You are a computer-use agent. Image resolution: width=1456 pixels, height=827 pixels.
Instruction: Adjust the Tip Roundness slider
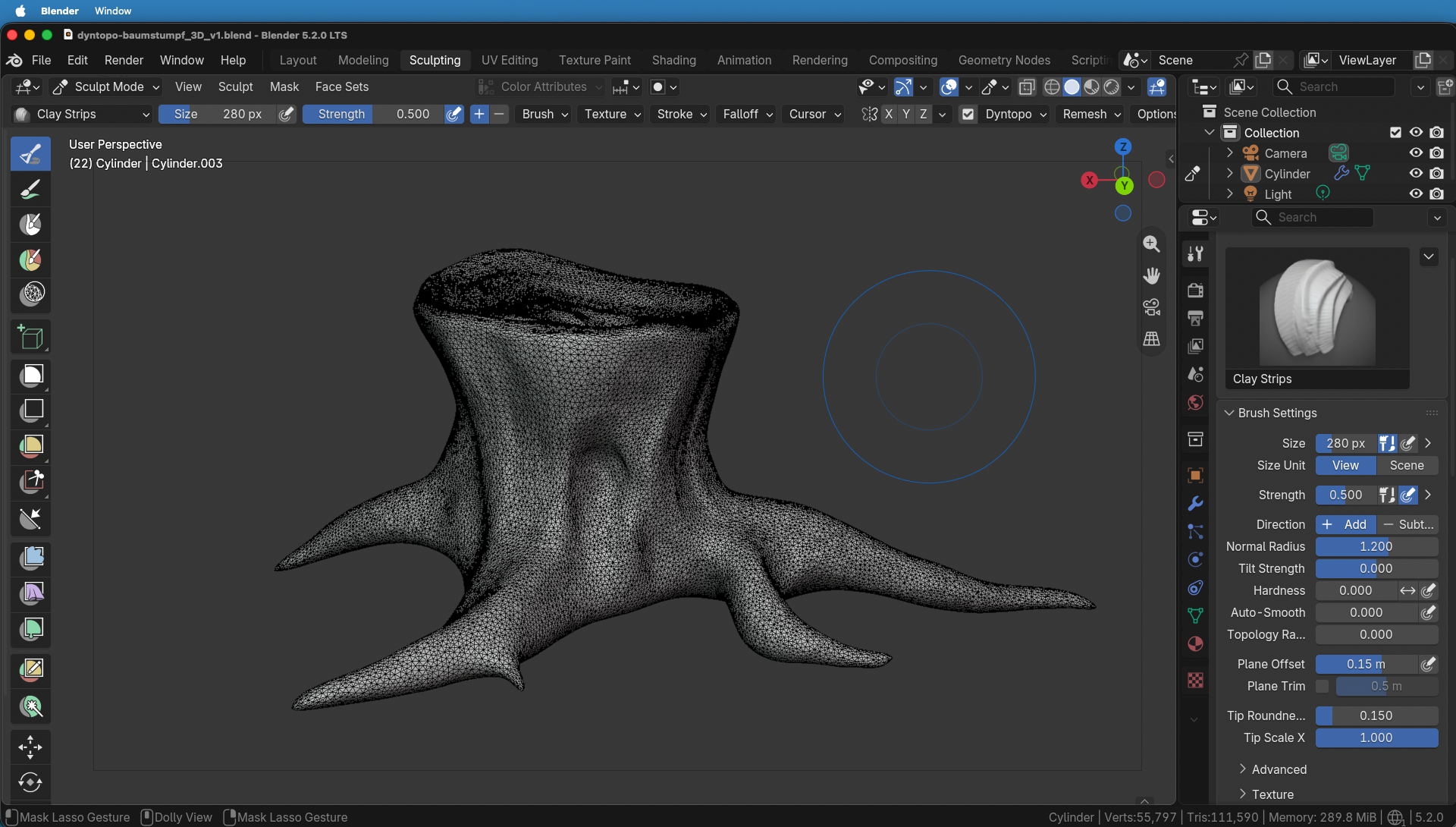(x=1376, y=715)
